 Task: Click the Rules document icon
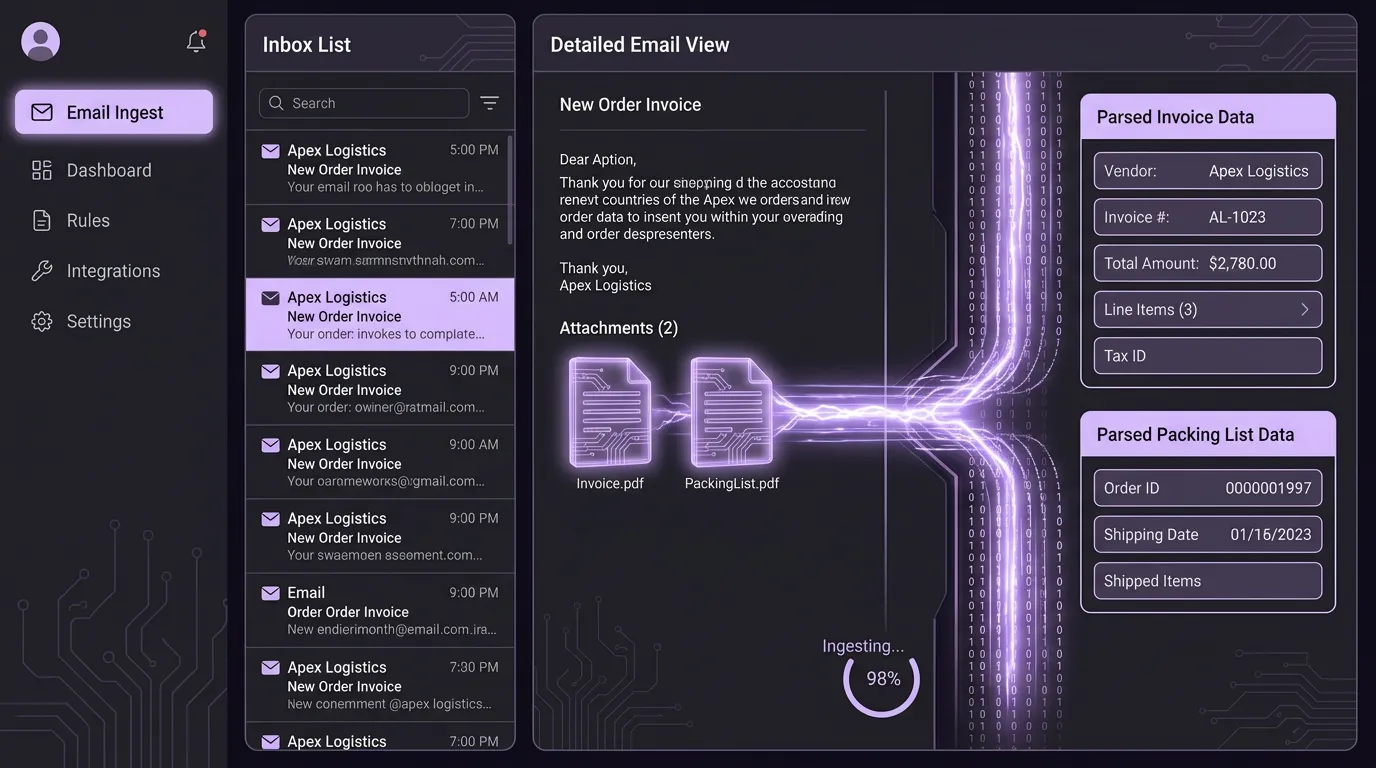pyautogui.click(x=42, y=221)
